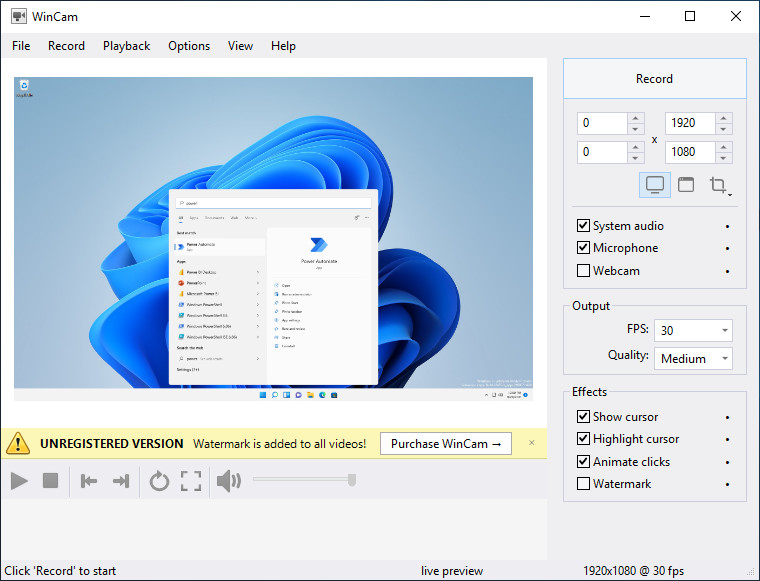Screen dimensions: 760x581
Task: Click the volume slider track
Action: tap(300, 481)
